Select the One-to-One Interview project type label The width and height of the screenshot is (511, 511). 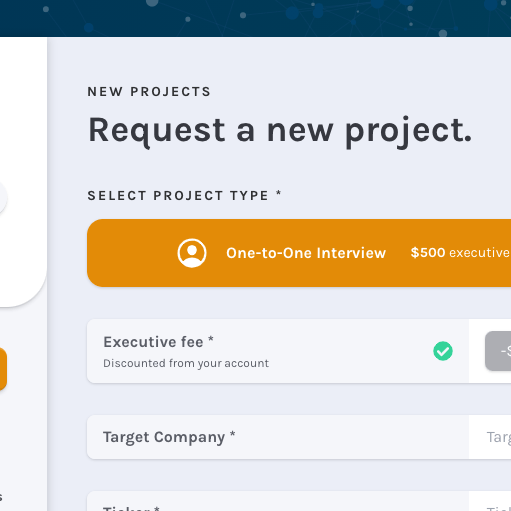pos(306,253)
